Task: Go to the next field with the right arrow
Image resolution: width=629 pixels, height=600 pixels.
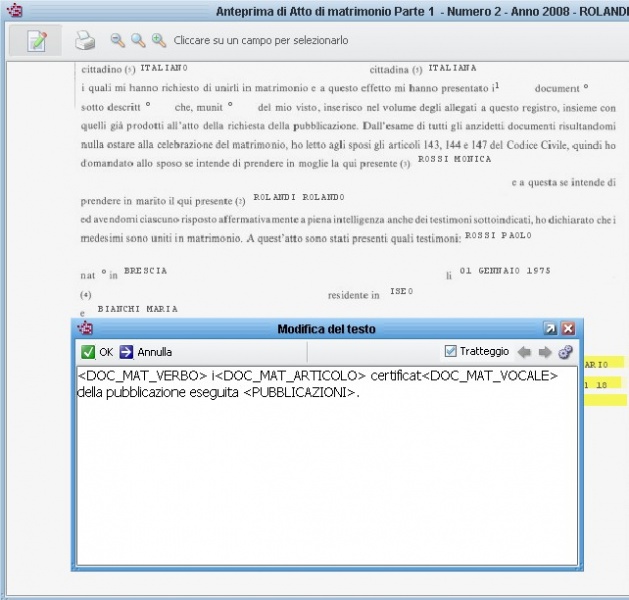Action: [x=545, y=352]
